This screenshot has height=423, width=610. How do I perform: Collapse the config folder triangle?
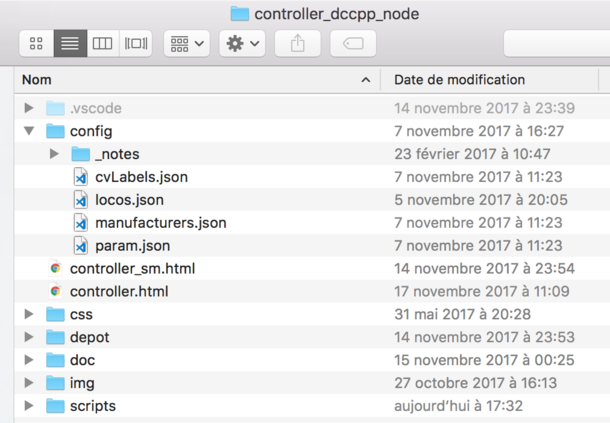tap(29, 131)
